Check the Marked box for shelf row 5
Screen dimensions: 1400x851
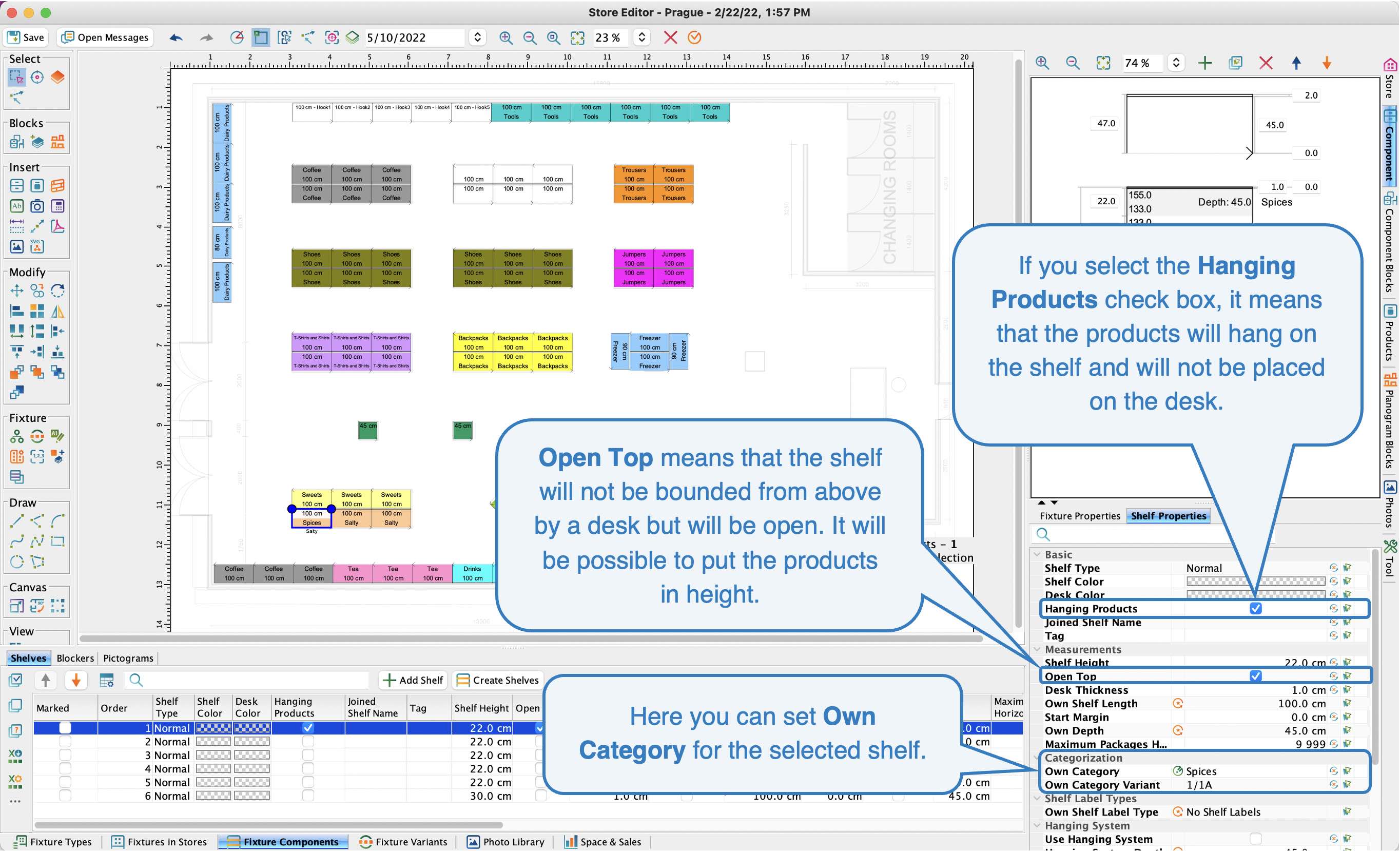click(65, 782)
